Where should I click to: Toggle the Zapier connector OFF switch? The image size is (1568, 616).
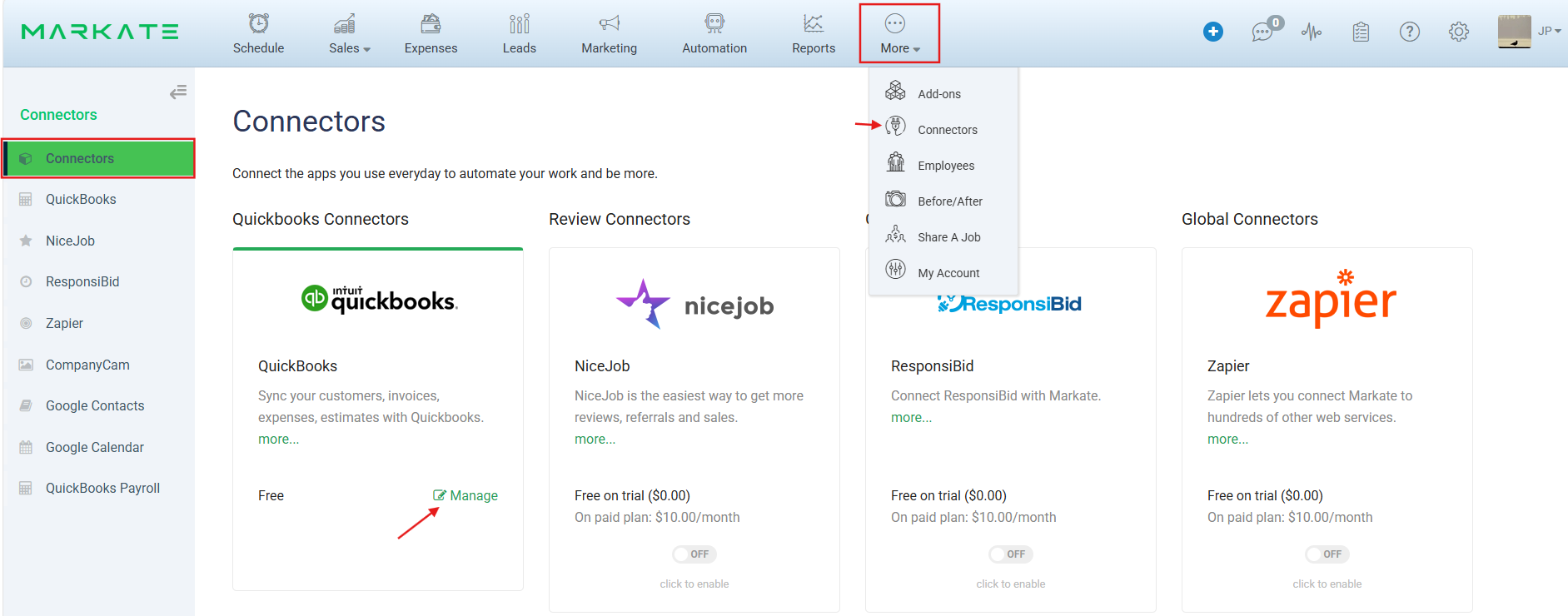click(x=1327, y=554)
